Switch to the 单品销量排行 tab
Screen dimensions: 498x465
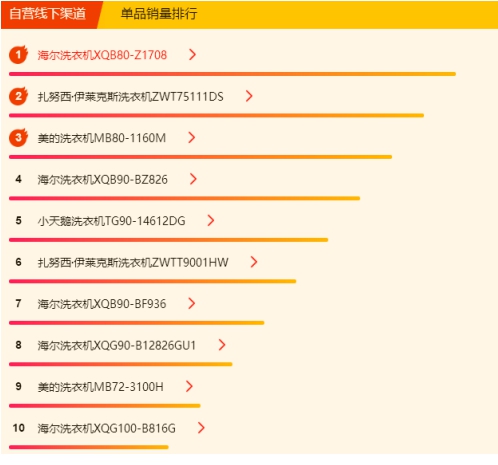[x=159, y=14]
